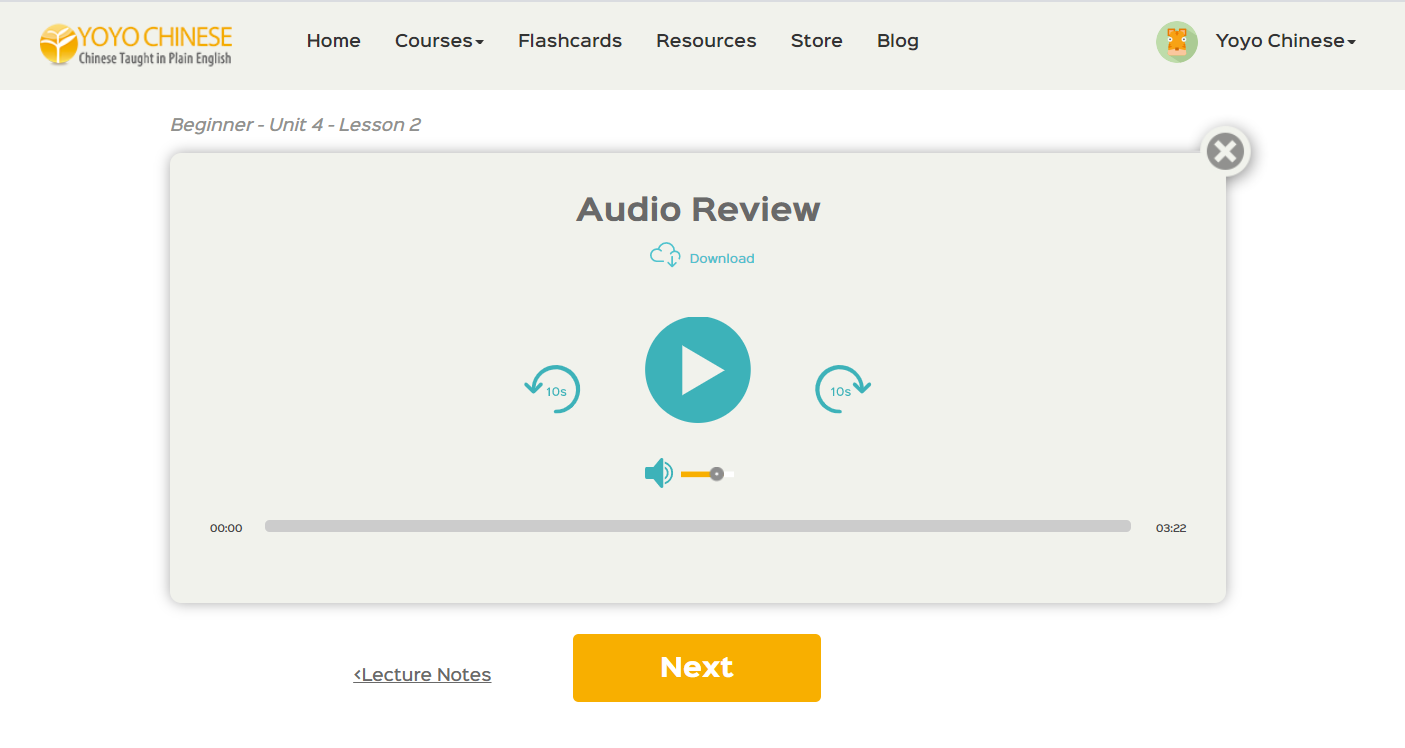This screenshot has width=1405, height=748.
Task: Go to the Home page
Action: (333, 41)
